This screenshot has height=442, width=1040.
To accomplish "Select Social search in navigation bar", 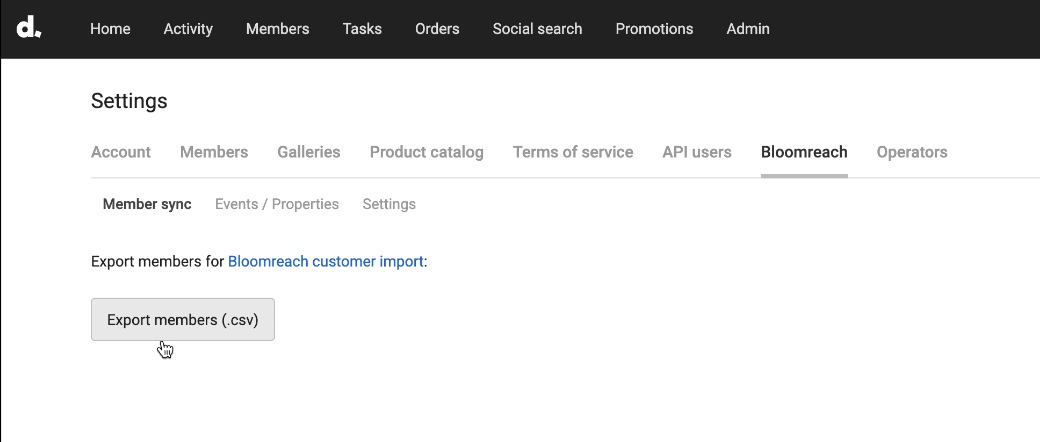I will (537, 29).
